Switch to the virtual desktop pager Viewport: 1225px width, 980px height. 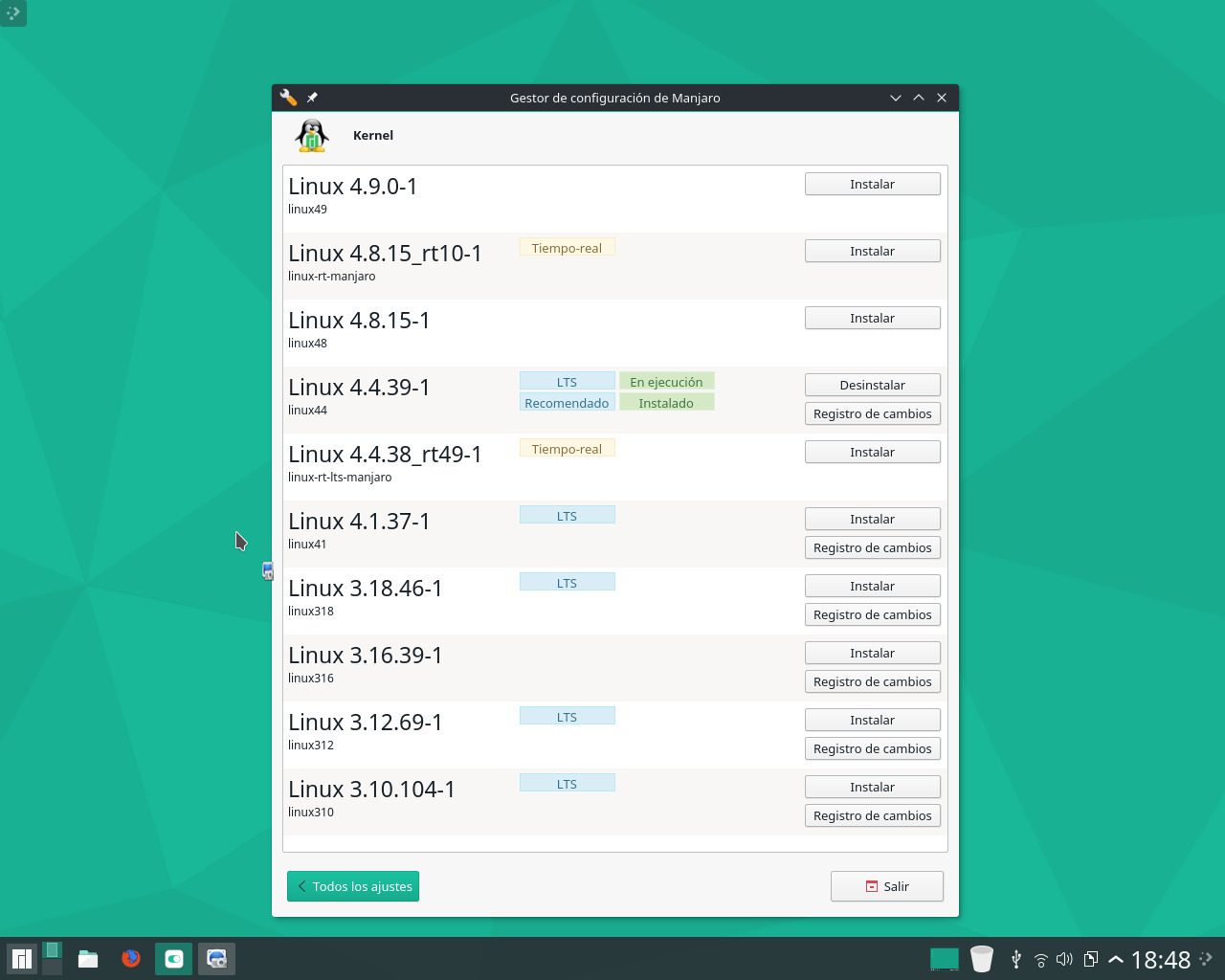tap(53, 959)
